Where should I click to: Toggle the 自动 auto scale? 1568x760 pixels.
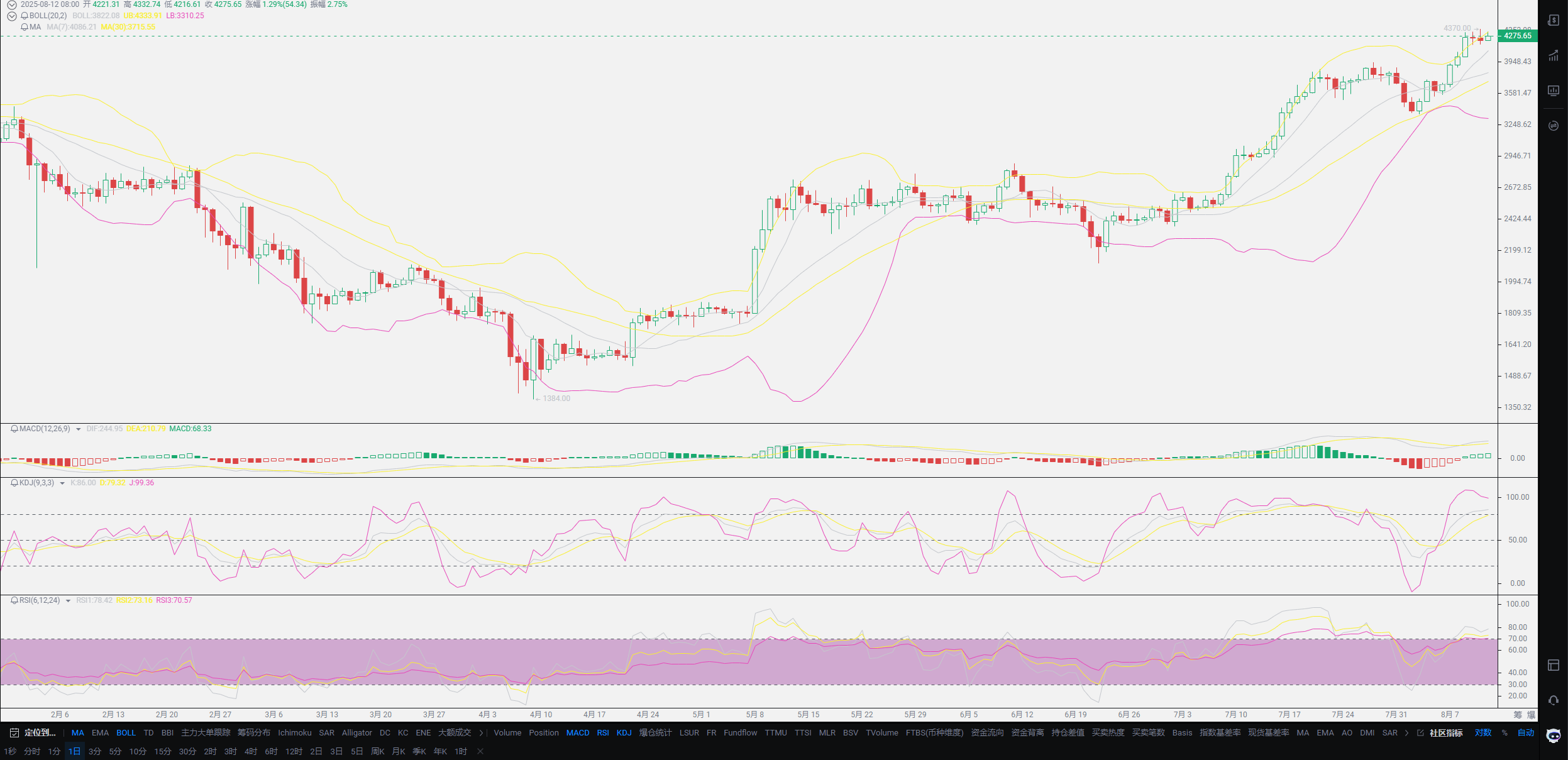[x=1526, y=733]
